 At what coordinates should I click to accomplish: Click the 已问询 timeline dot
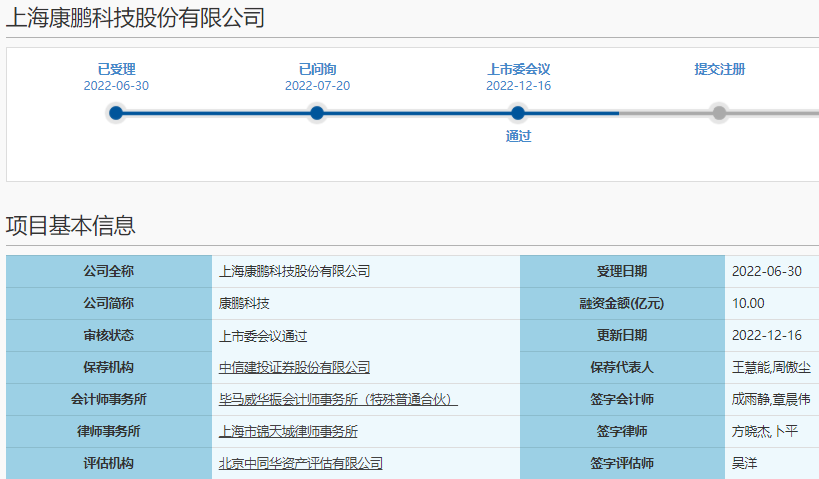(x=317, y=113)
